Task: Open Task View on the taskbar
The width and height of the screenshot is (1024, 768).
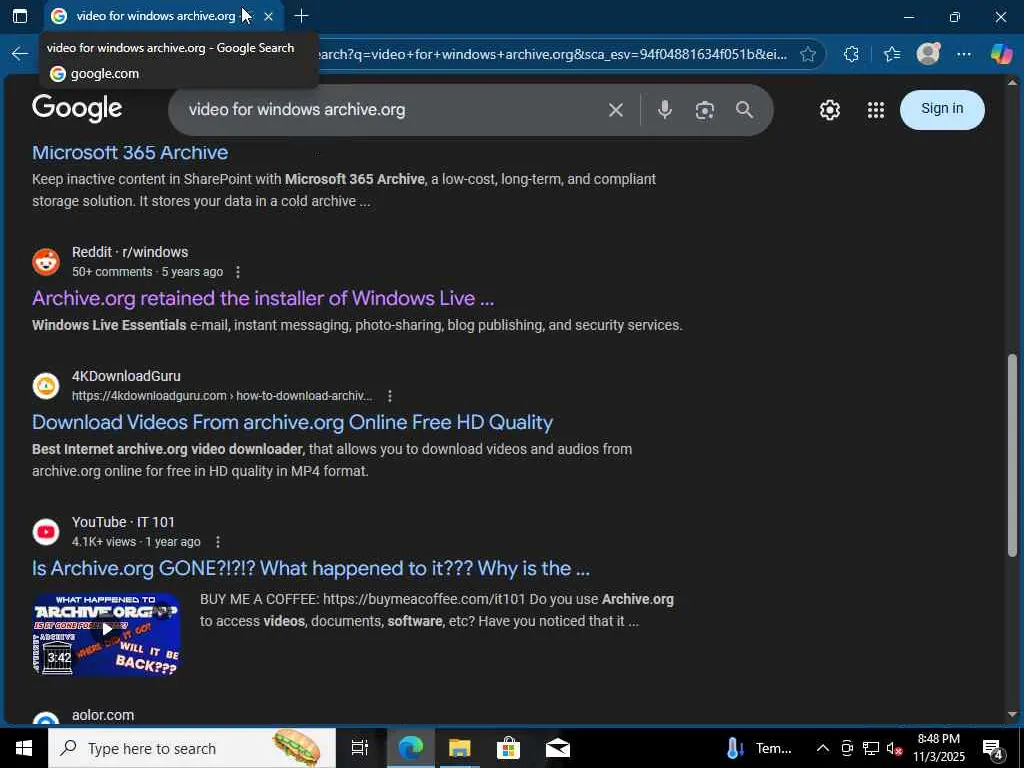Action: 360,748
